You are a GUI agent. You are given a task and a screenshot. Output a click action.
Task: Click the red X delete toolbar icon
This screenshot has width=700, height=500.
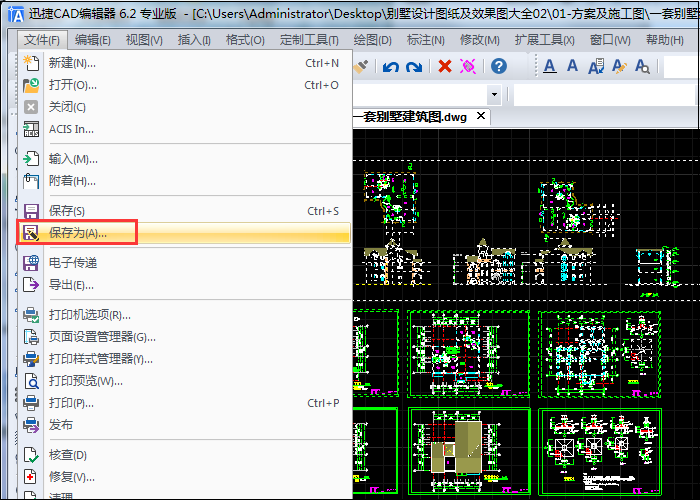445,67
